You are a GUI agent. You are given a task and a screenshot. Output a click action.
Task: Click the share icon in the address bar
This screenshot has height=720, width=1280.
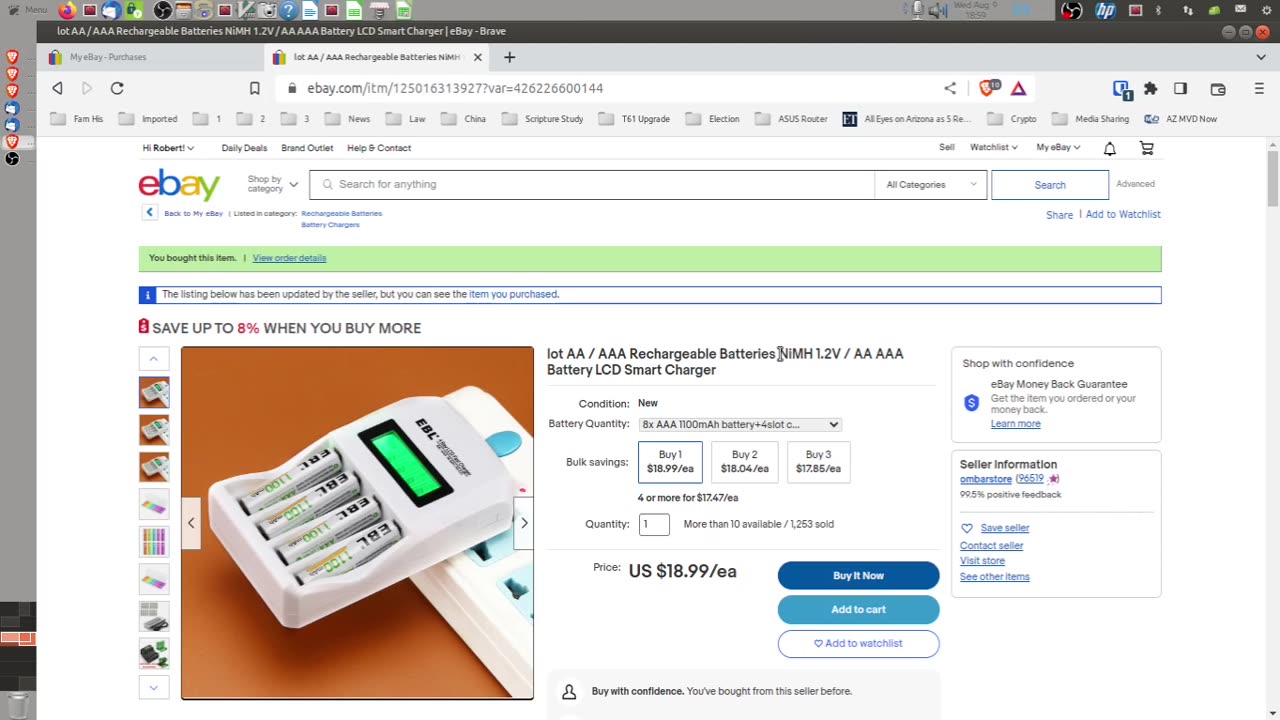click(950, 88)
